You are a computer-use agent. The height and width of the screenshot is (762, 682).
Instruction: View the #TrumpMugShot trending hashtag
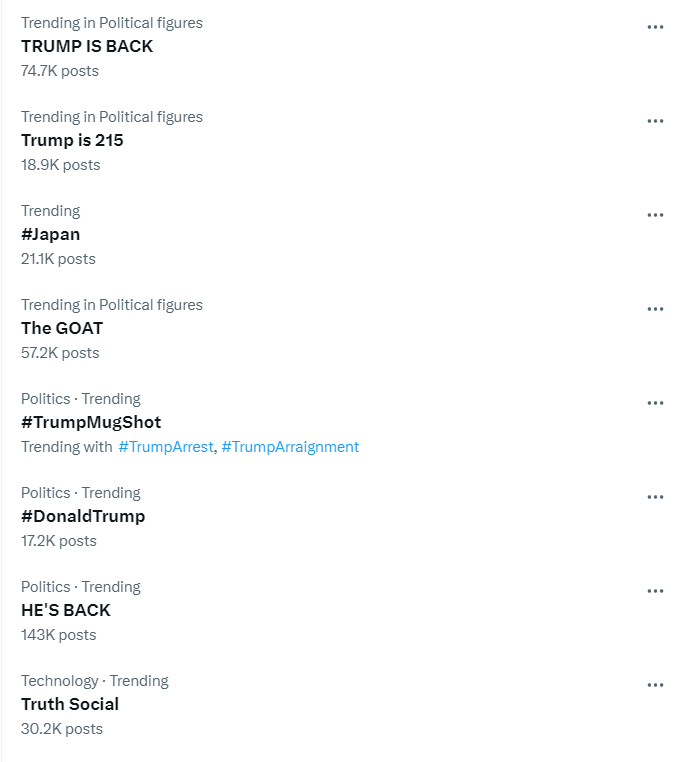point(91,422)
